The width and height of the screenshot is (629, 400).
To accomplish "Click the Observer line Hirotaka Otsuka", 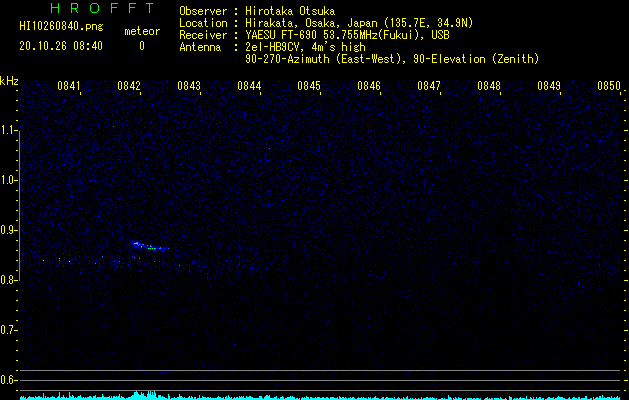I will coord(257,11).
